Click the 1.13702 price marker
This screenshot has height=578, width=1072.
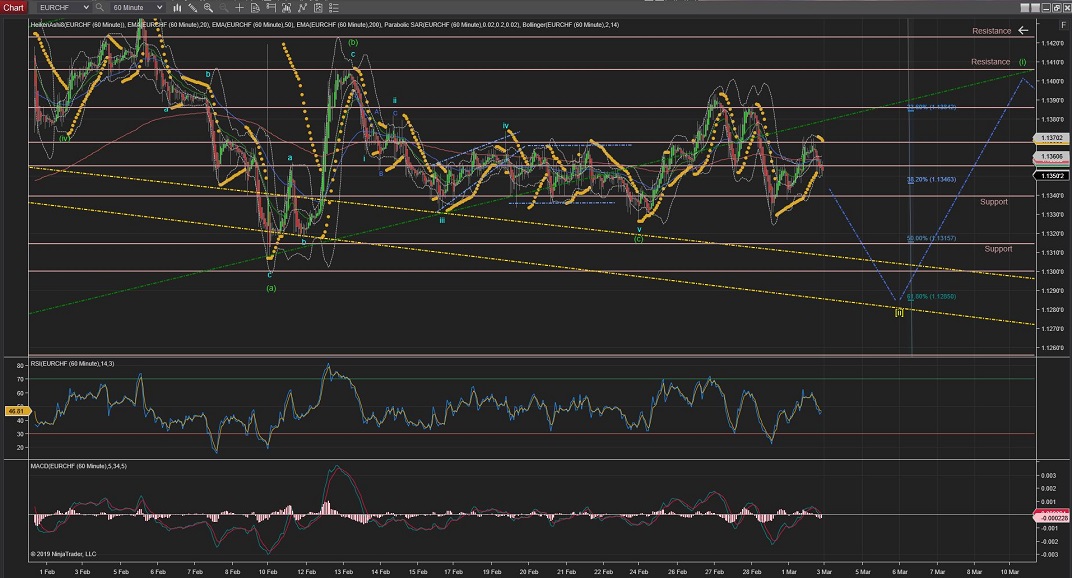click(1051, 138)
